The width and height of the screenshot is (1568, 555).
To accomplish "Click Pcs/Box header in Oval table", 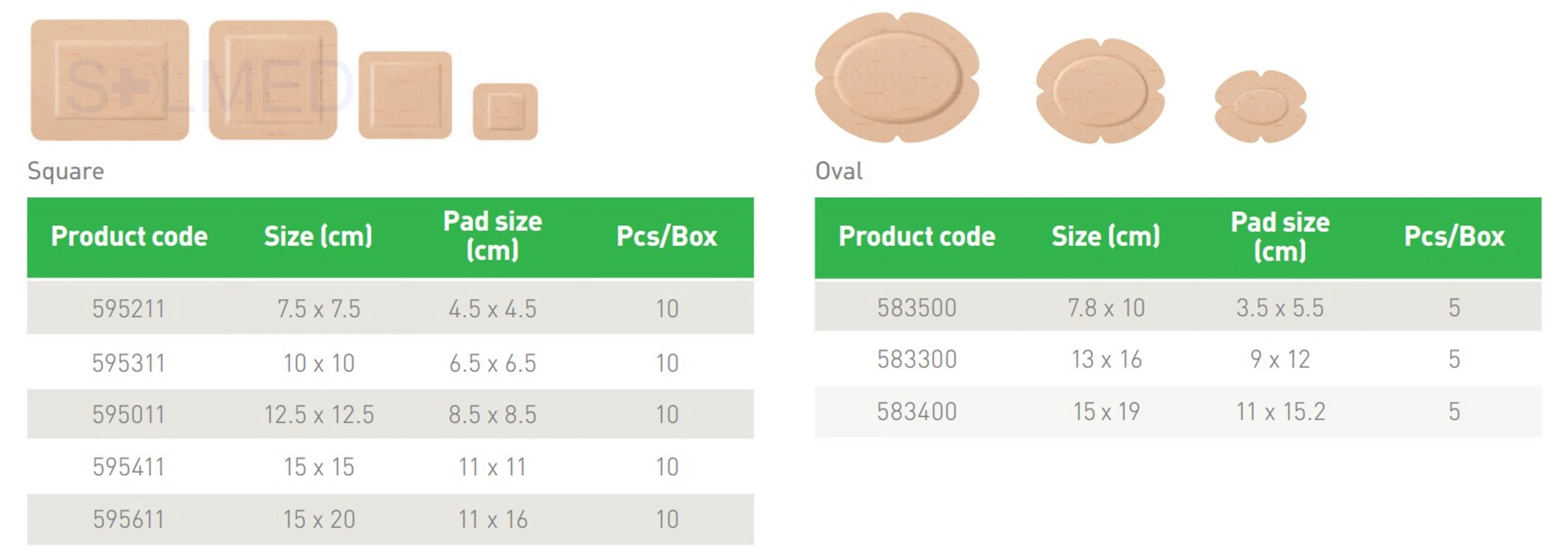I will 1453,236.
